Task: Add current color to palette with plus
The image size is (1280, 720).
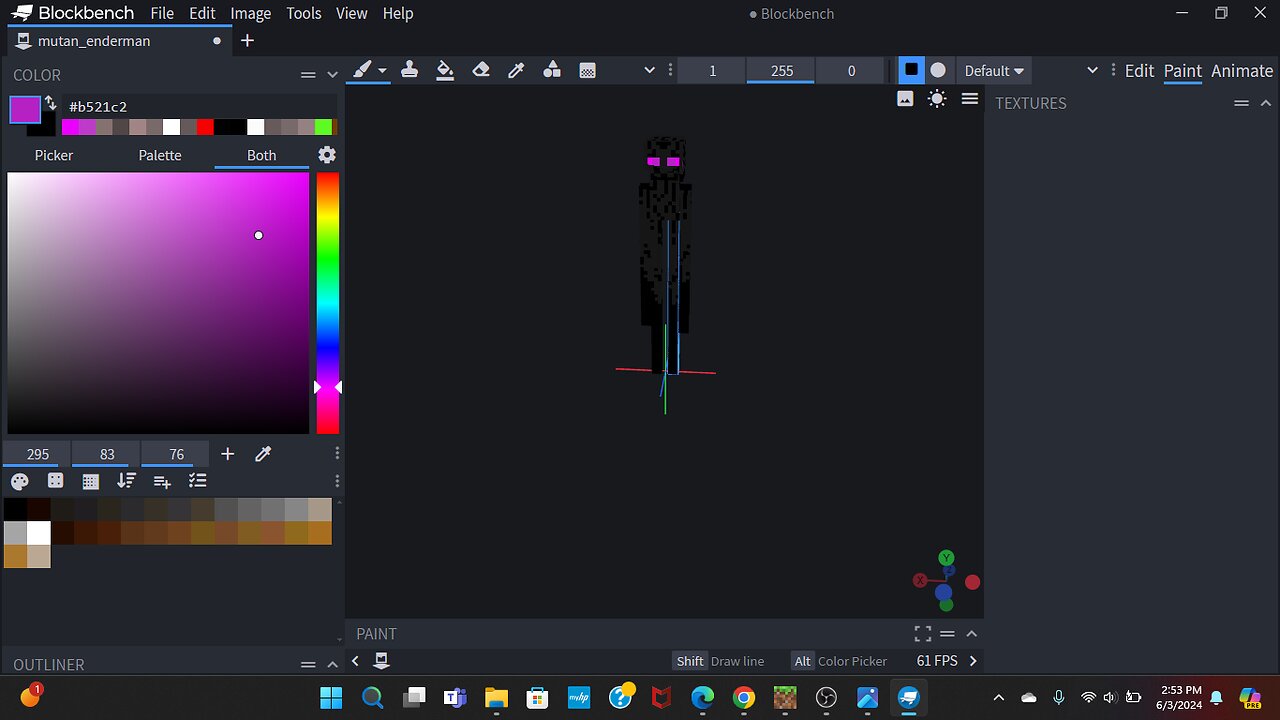Action: click(227, 454)
